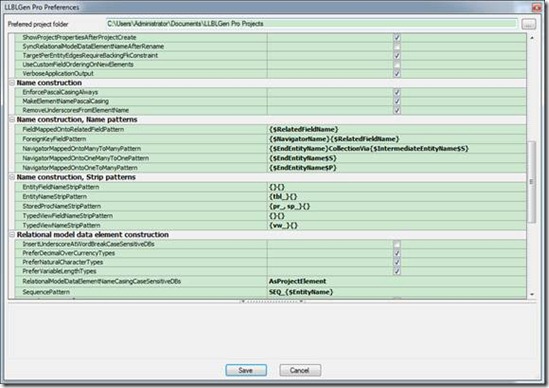
Task: Enable SyncRelationalModelDataElementNameAfterRename checkbox
Action: 397,46
